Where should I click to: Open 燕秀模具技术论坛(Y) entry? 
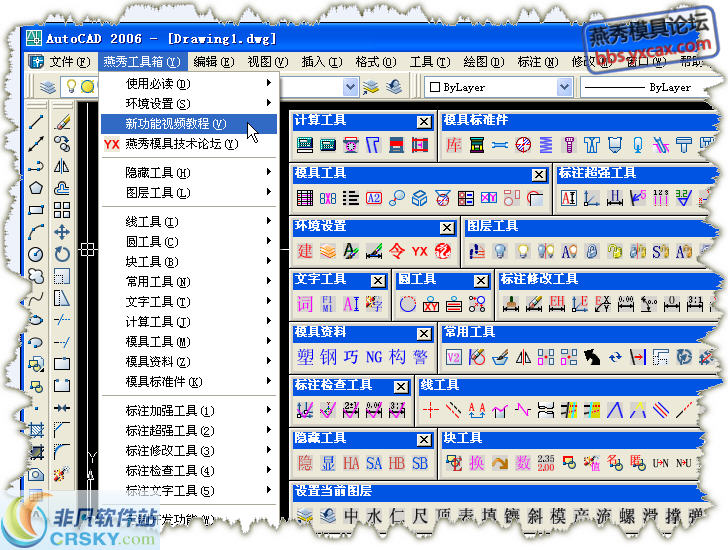point(189,144)
